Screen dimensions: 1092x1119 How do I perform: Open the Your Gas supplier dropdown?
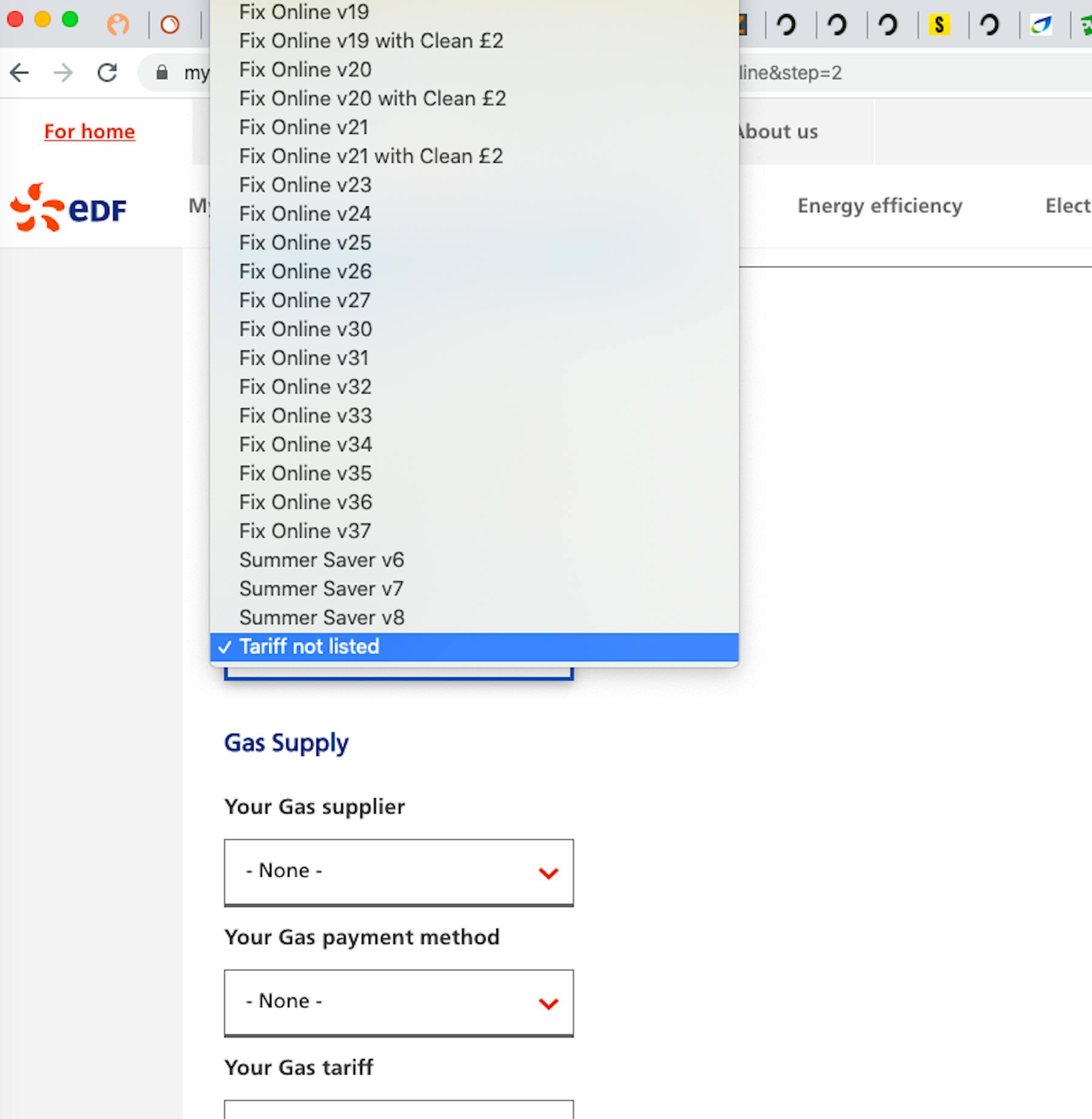click(x=399, y=872)
